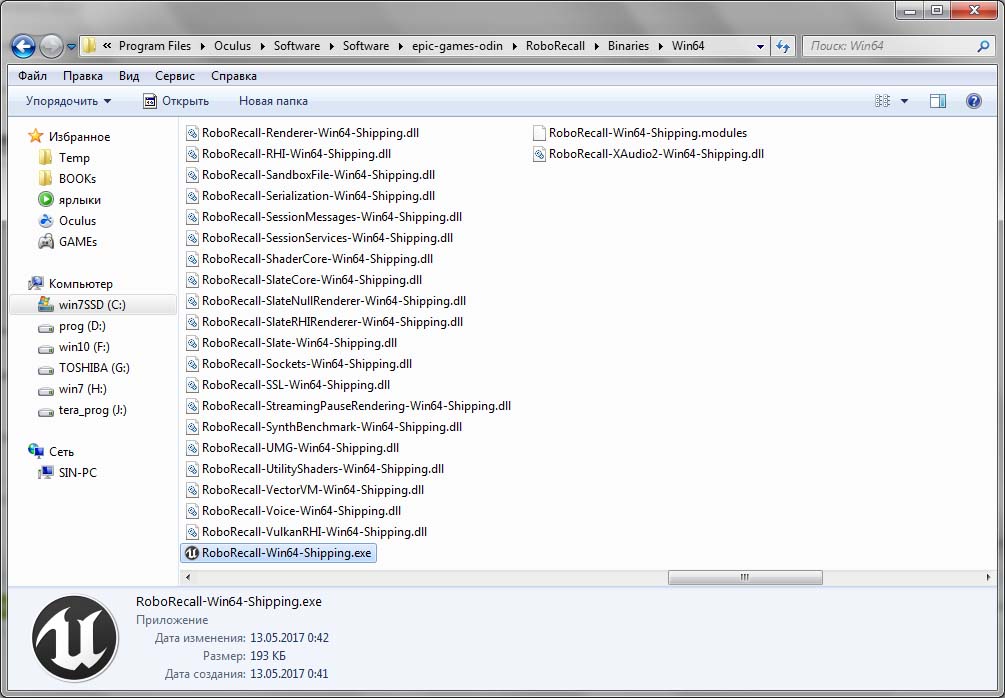The height and width of the screenshot is (698, 1005).
Task: Select the file RoboRecall-Voice-Win64-Shipping.dll
Action: point(293,511)
